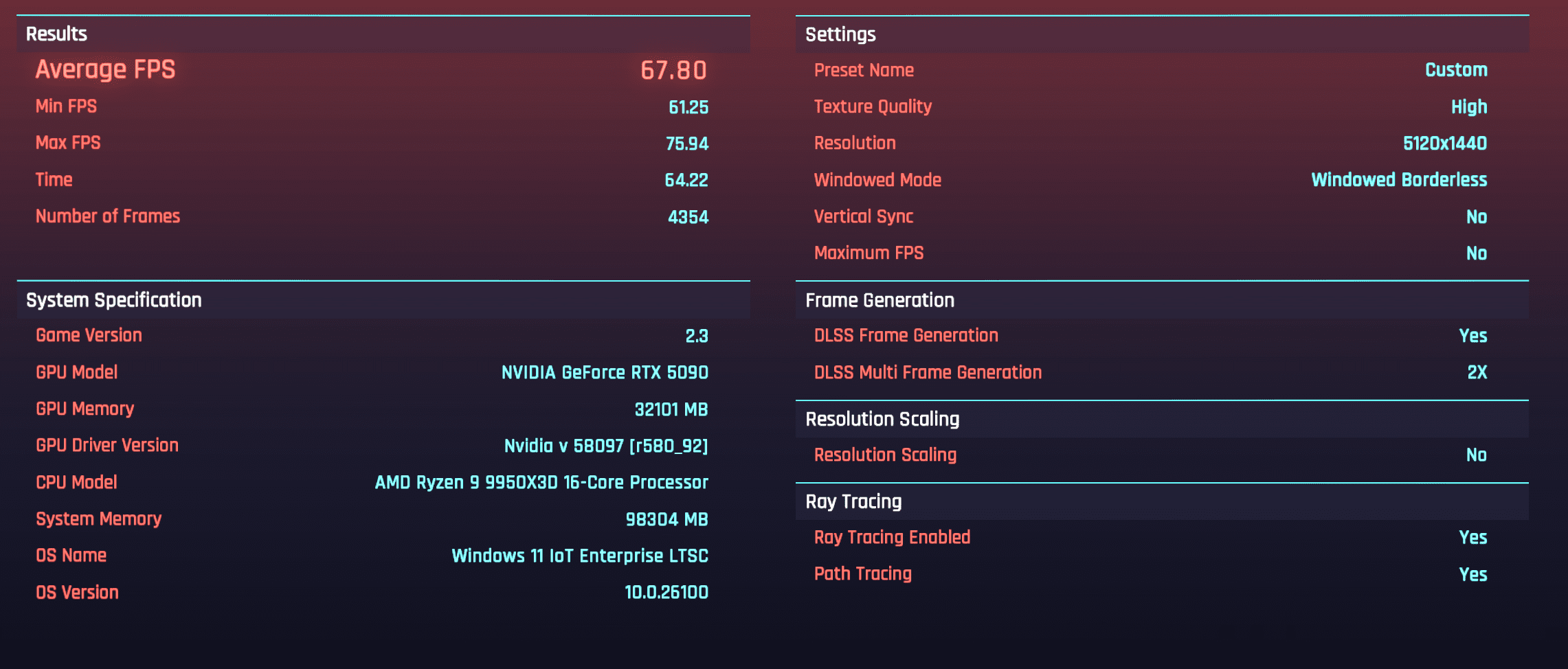
Task: Select the Path Tracing label
Action: click(863, 574)
